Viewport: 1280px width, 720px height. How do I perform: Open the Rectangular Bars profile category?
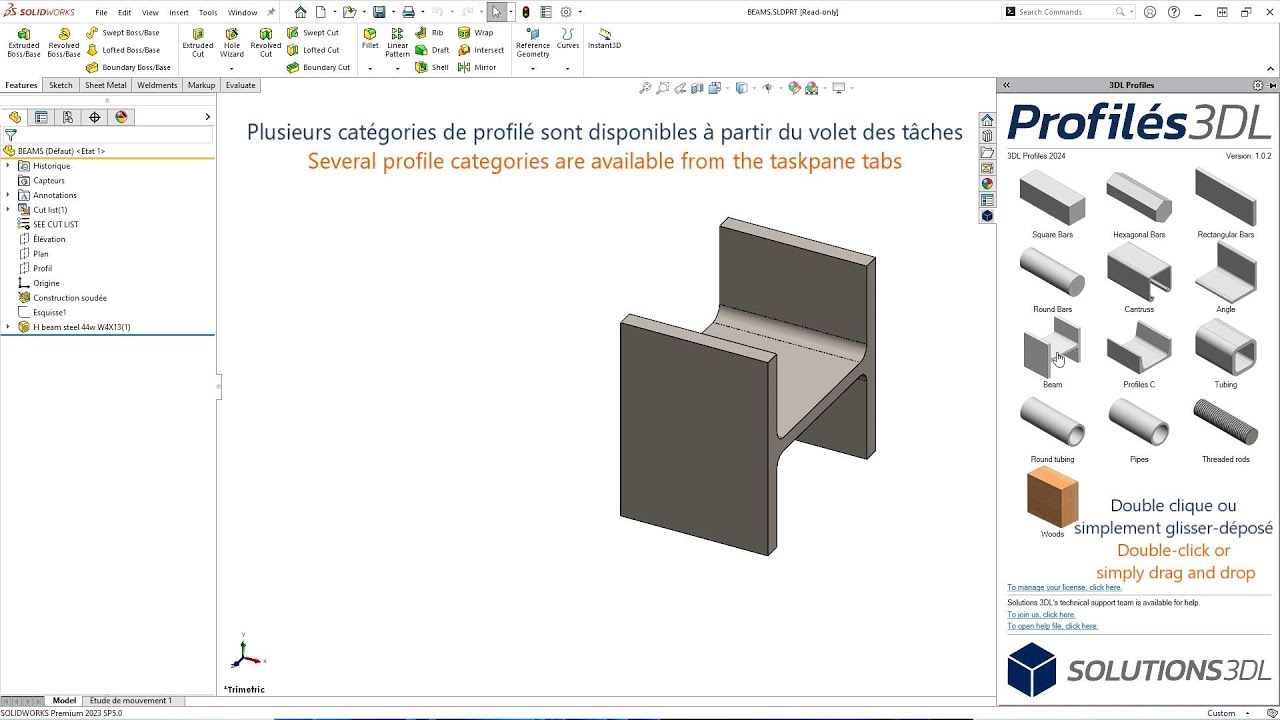click(x=1225, y=205)
